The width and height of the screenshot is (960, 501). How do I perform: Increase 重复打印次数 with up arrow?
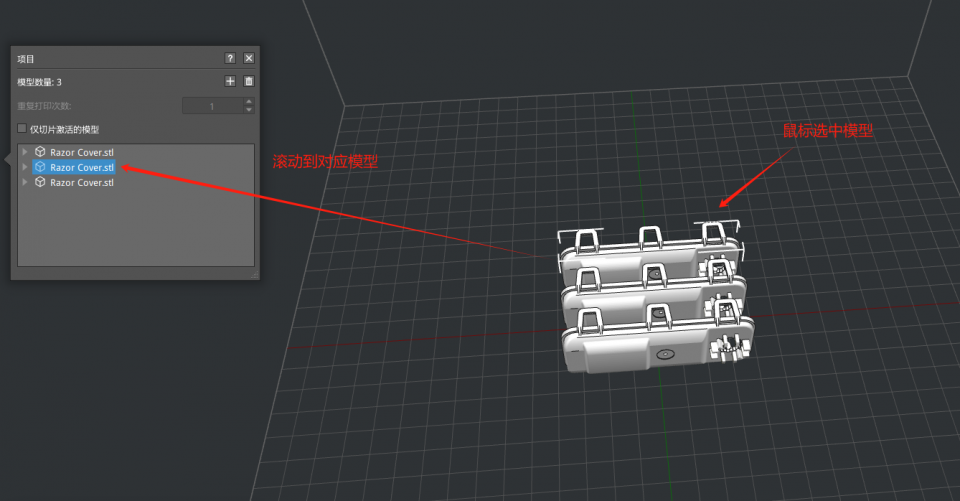[249, 101]
